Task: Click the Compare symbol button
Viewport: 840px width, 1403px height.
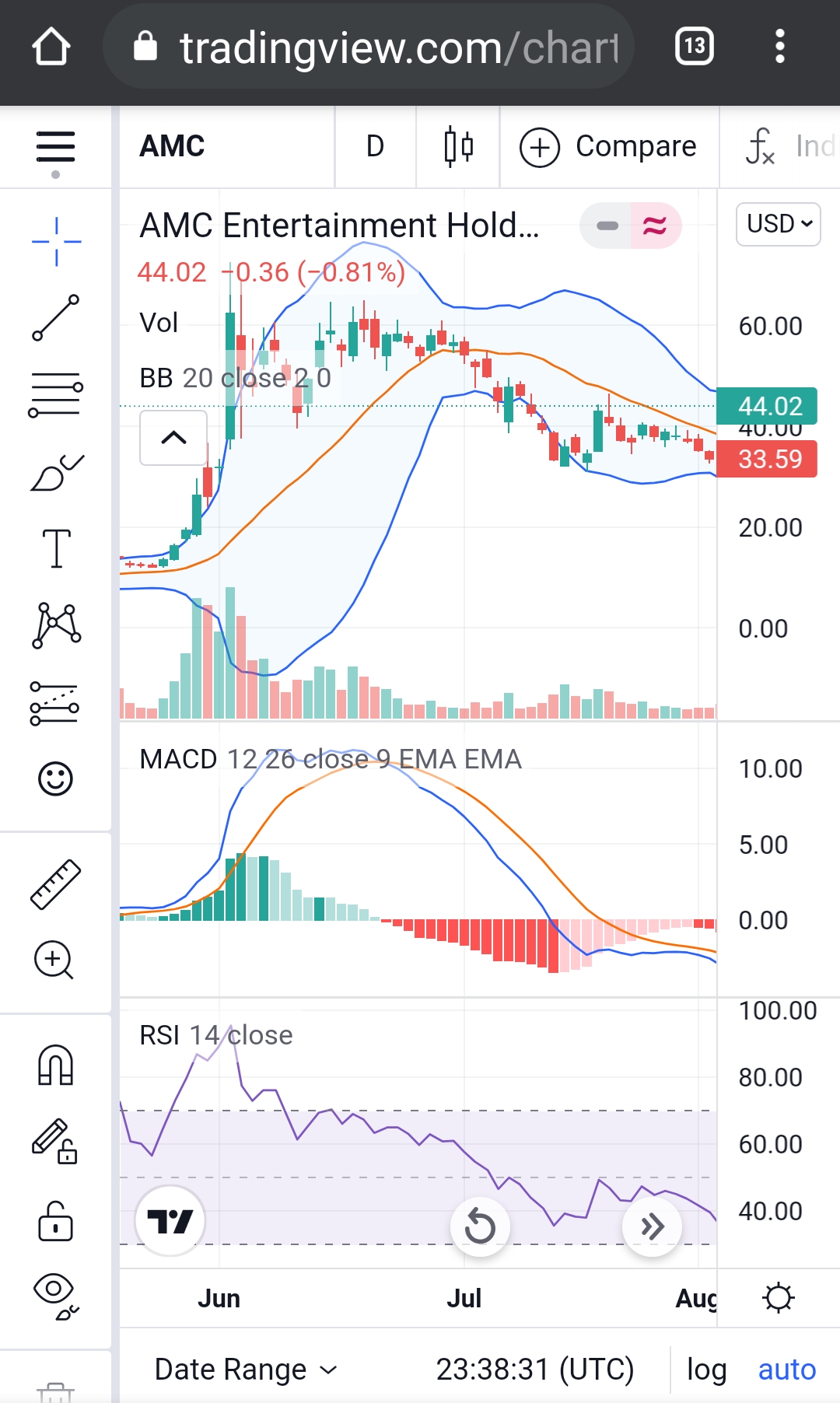Action: tap(608, 146)
